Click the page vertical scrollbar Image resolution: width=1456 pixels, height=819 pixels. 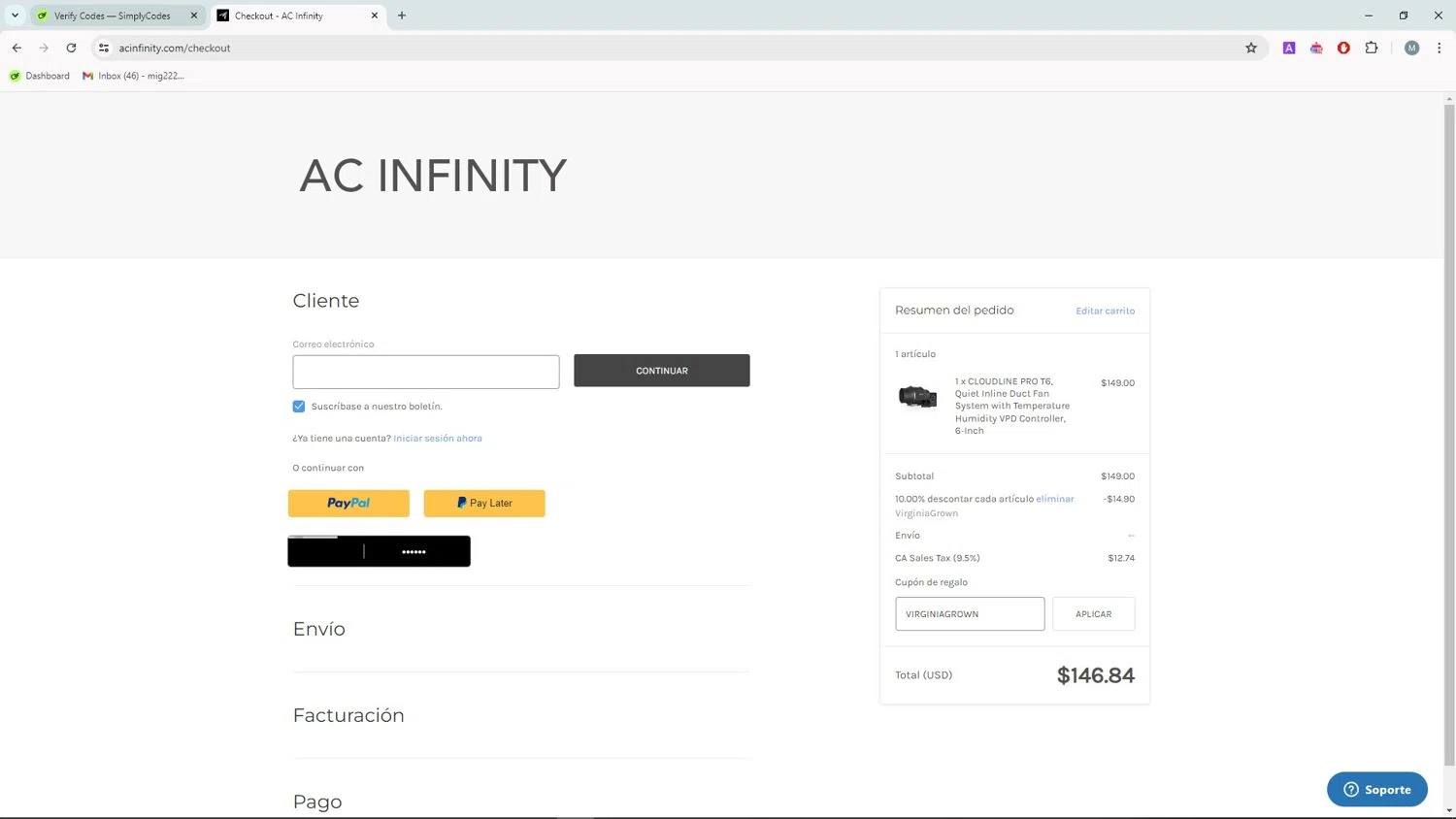tap(1449, 435)
